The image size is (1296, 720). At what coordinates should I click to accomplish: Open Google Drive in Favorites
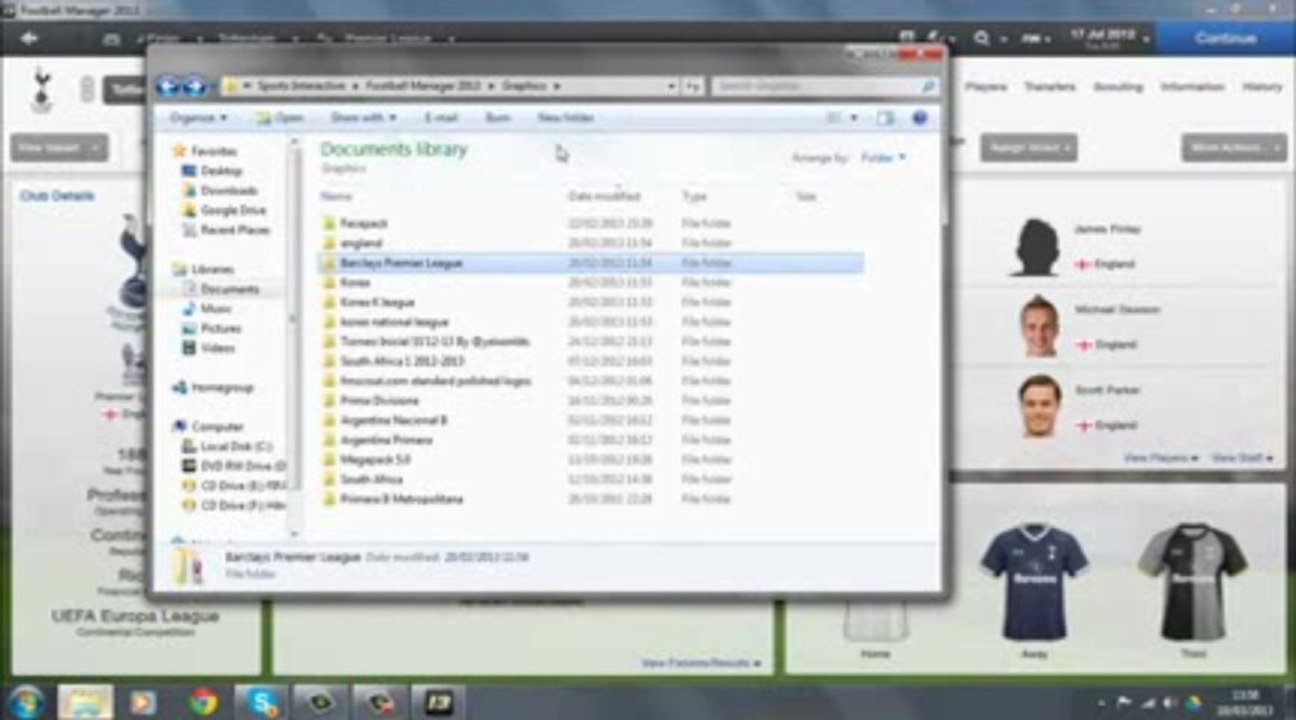click(223, 211)
